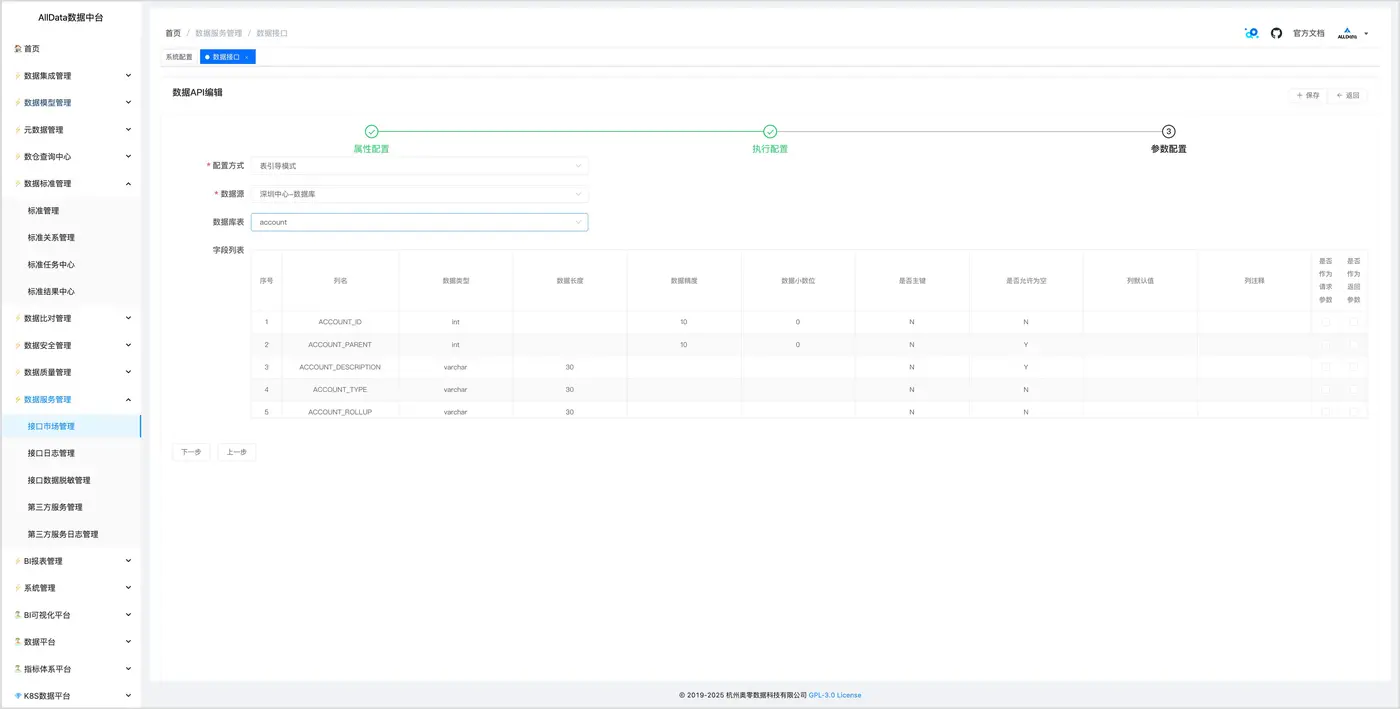Click the lightning icon beside 数仓查询中心
The height and width of the screenshot is (709, 1400).
[x=18, y=157]
